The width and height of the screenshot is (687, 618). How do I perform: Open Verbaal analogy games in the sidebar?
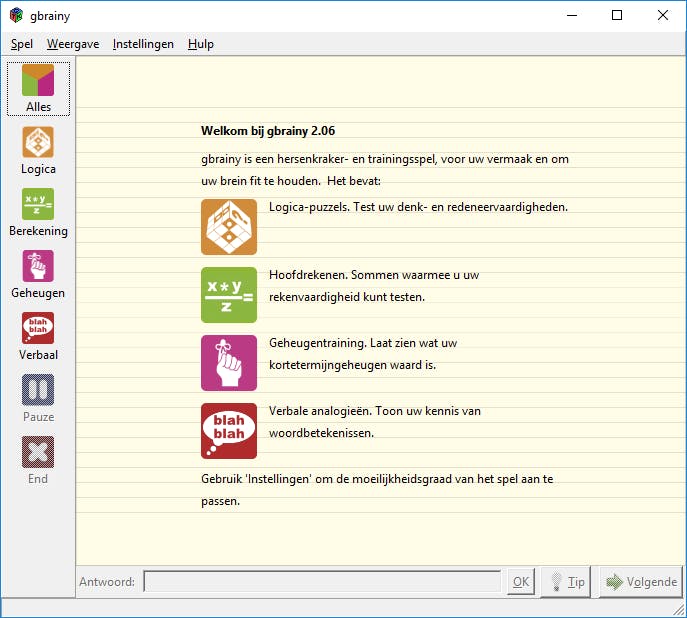pos(38,336)
